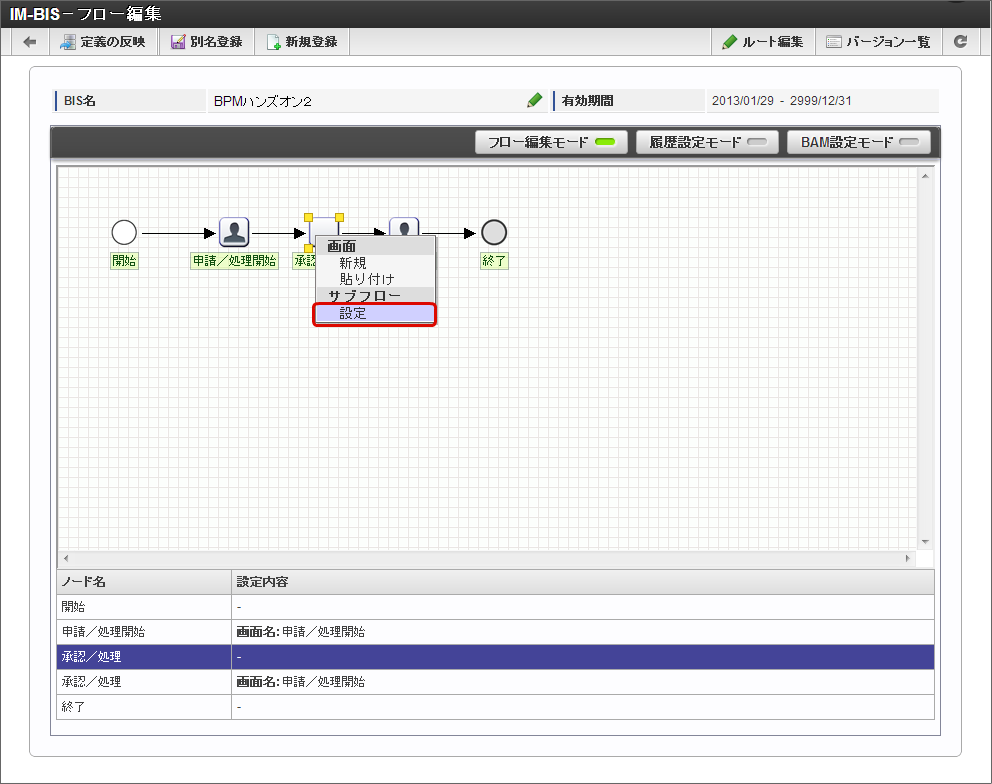Screen dimensions: 992x784
Task: Select the 開始 start node circle
Action: pos(124,232)
